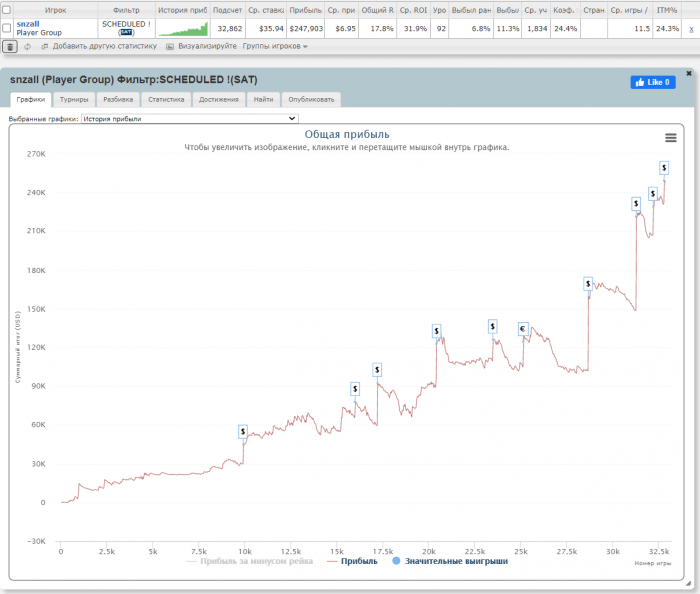Click the История приб column header

pyautogui.click(x=183, y=10)
